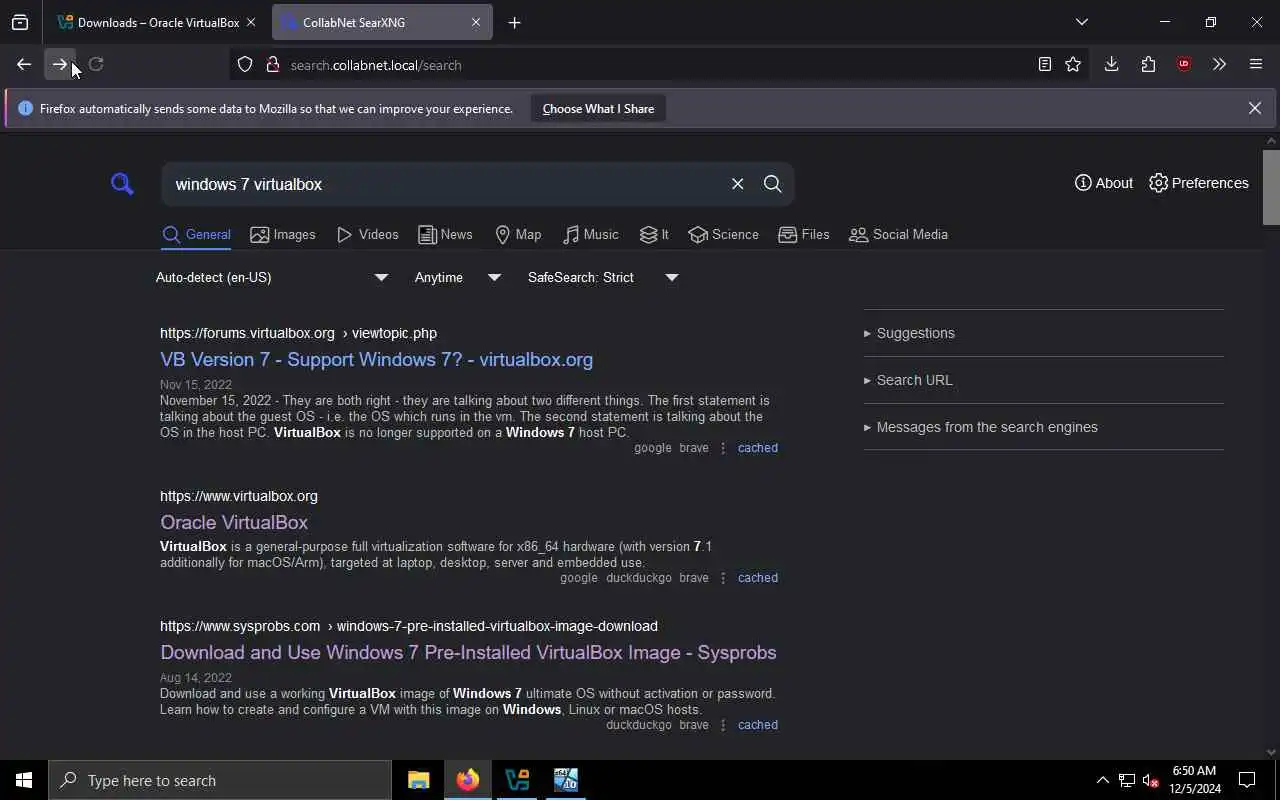
Task: Open the extensions puzzle icon
Action: coord(1148,65)
